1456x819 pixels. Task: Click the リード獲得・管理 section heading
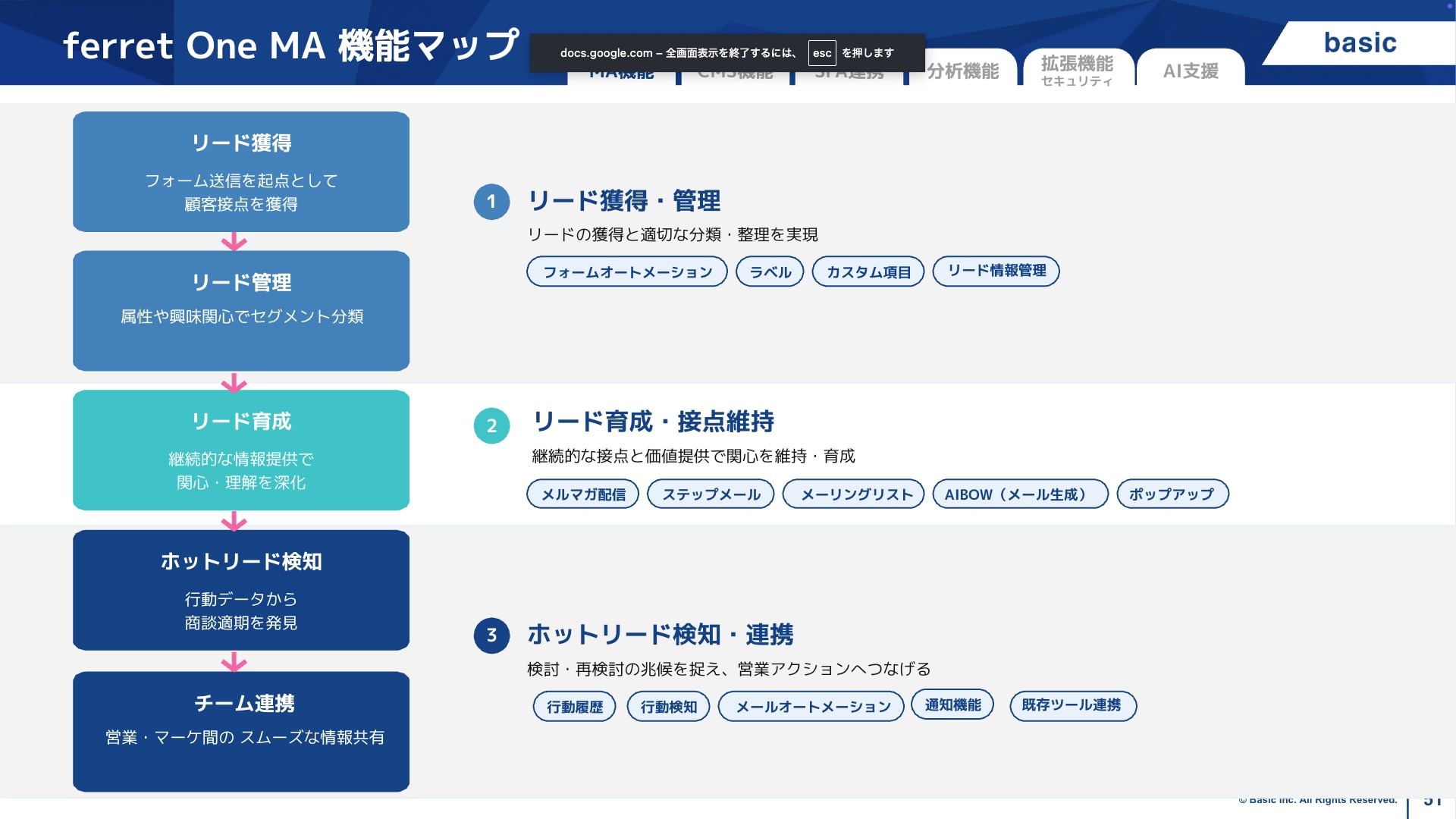tap(623, 201)
